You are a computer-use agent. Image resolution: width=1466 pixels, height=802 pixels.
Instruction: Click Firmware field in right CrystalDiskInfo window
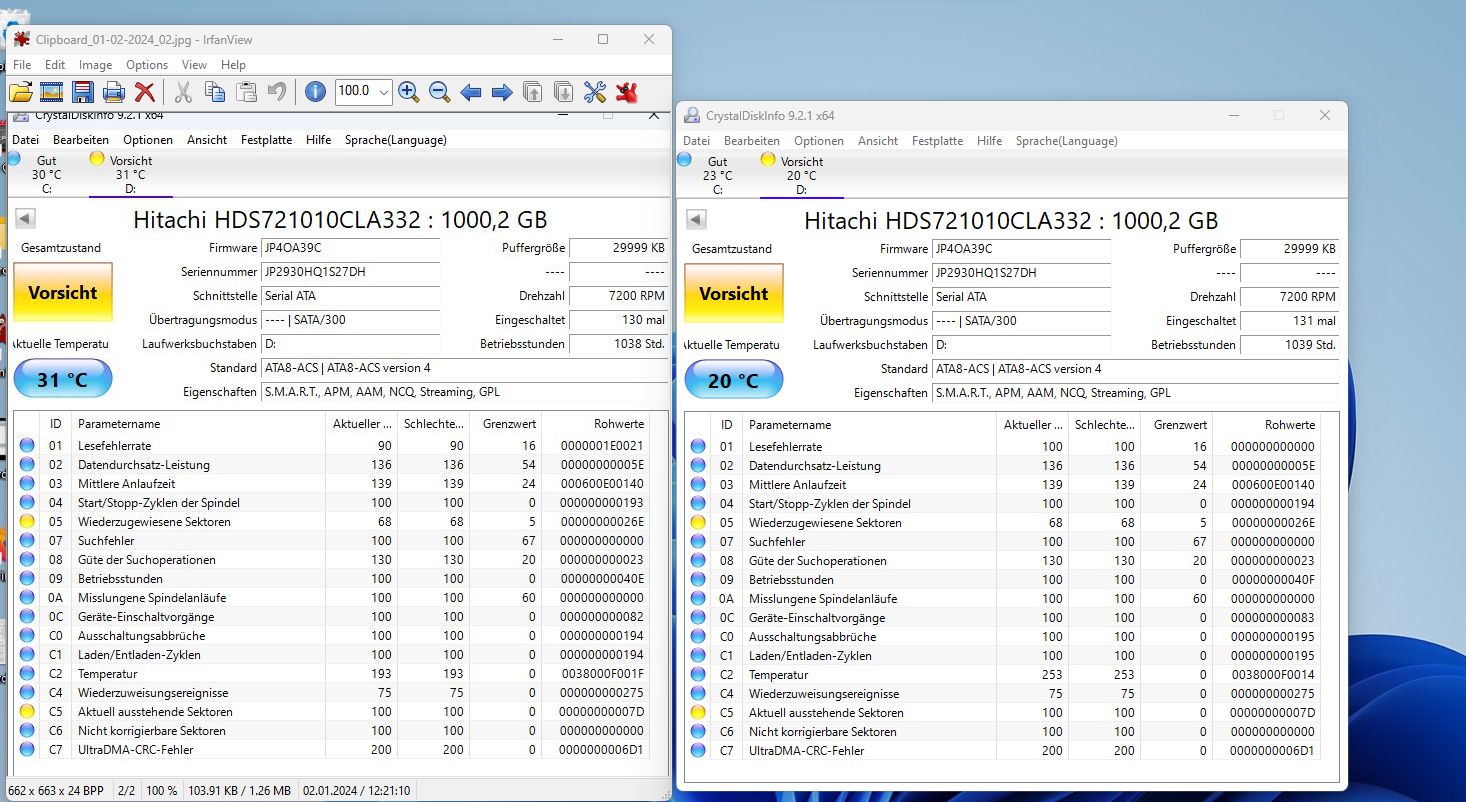[1021, 249]
